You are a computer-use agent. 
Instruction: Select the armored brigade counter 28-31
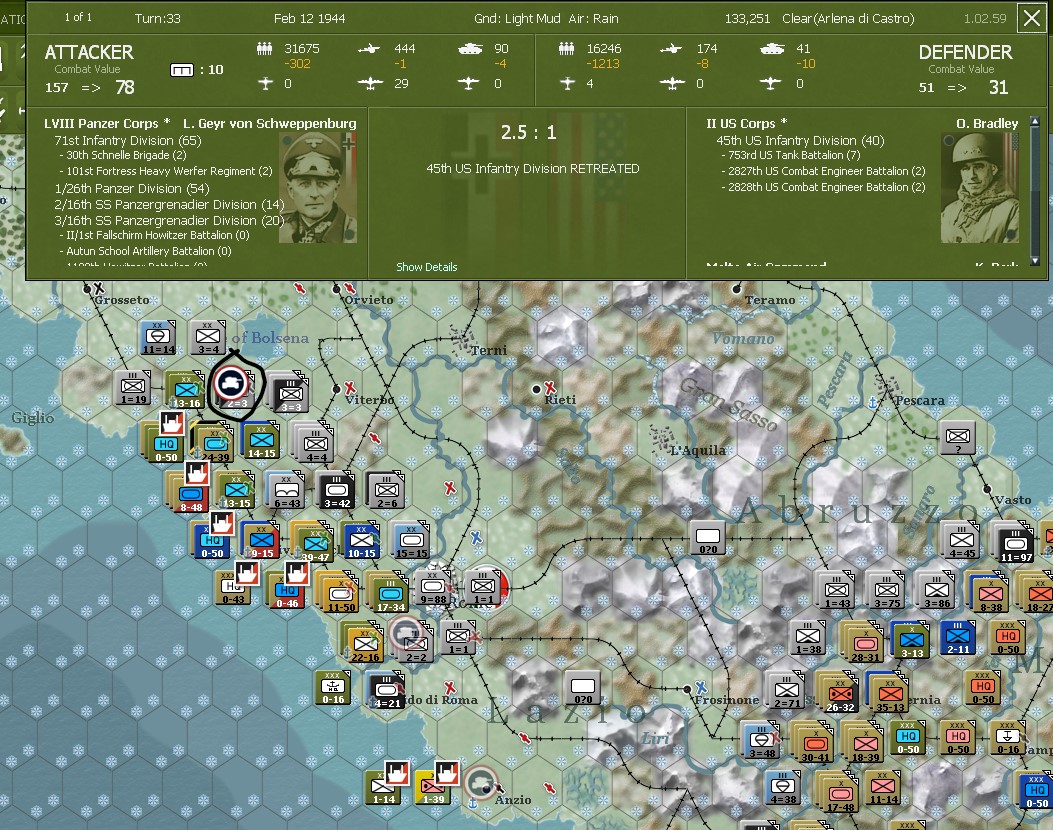coord(866,645)
